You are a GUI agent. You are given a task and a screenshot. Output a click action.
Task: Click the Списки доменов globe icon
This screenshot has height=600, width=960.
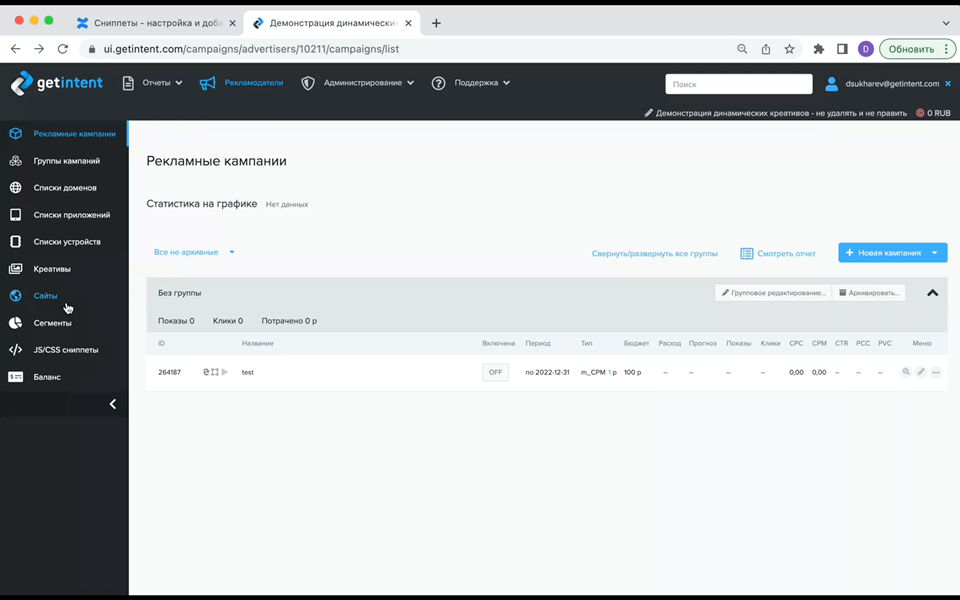click(15, 188)
